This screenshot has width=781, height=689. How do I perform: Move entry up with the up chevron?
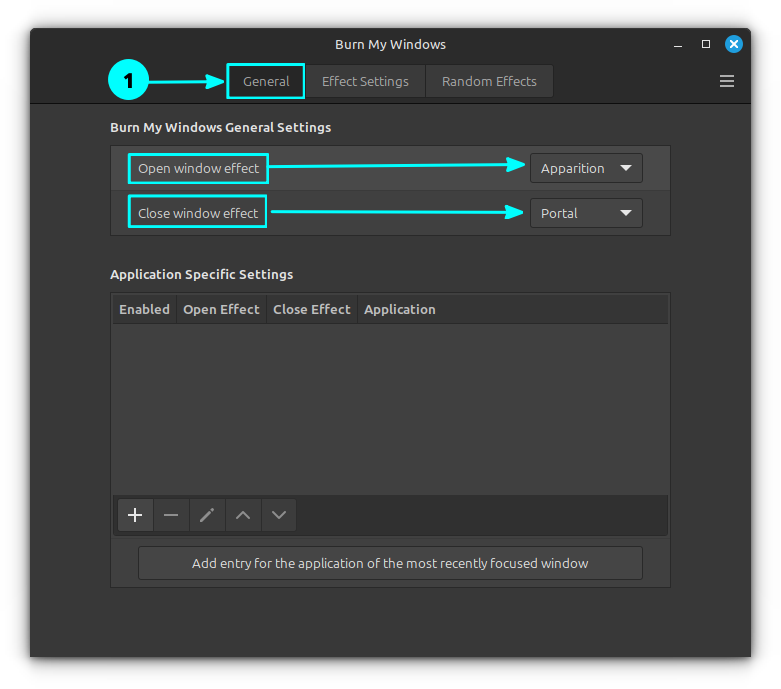pos(243,515)
